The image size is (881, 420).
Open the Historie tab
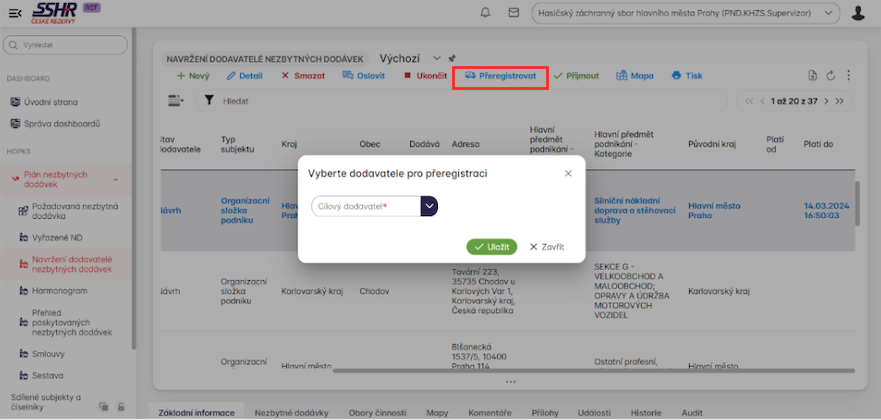pos(645,411)
